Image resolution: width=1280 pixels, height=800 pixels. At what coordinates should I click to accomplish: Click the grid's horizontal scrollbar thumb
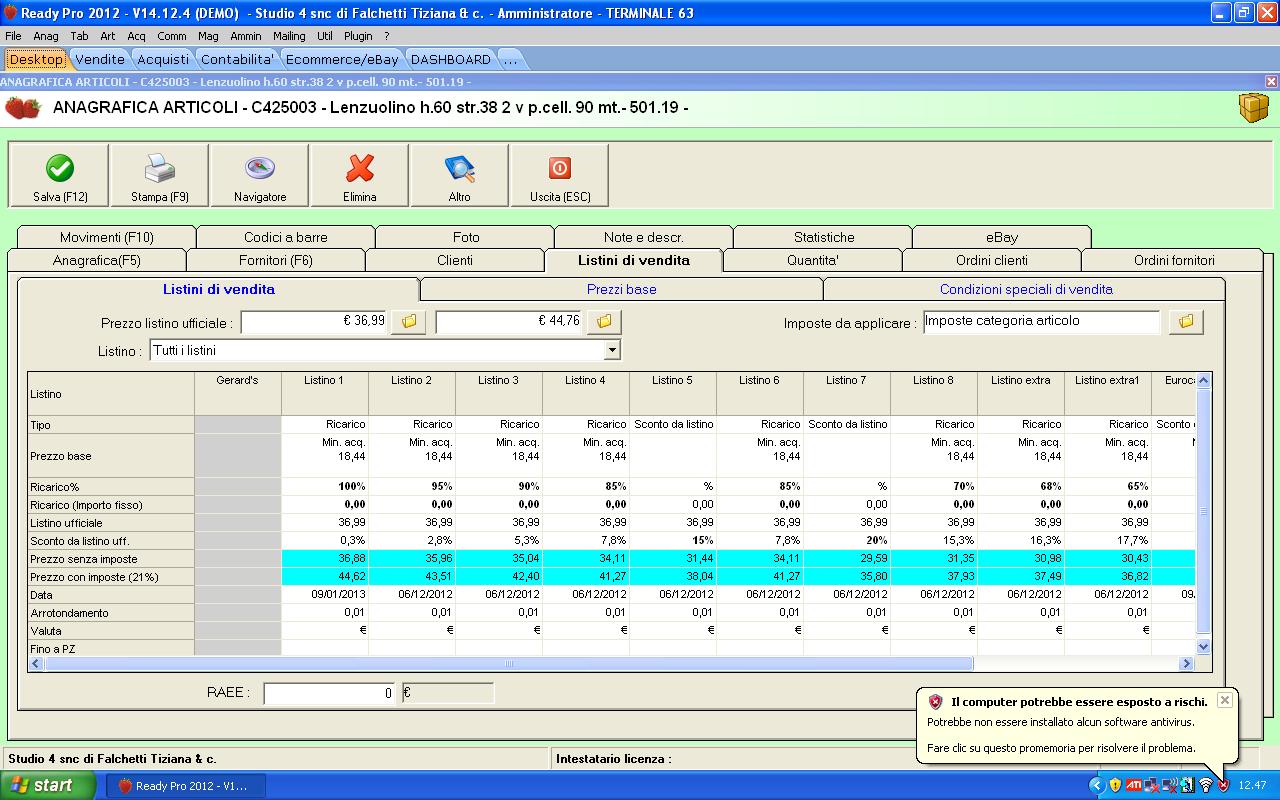click(510, 663)
